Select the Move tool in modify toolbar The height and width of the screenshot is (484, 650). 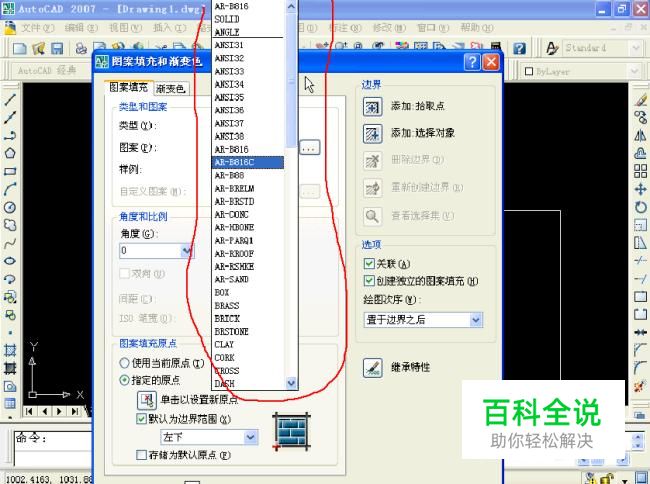point(640,189)
